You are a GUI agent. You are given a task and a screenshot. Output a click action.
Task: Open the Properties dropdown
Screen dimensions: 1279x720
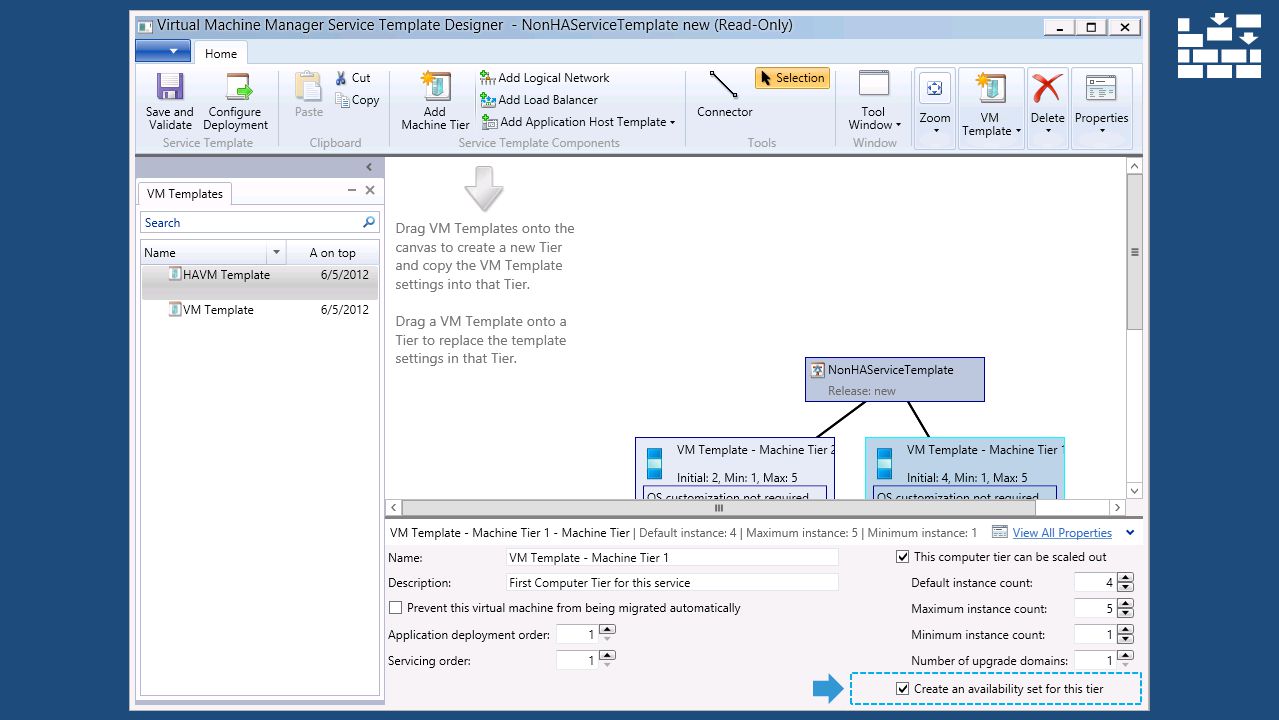[1101, 109]
